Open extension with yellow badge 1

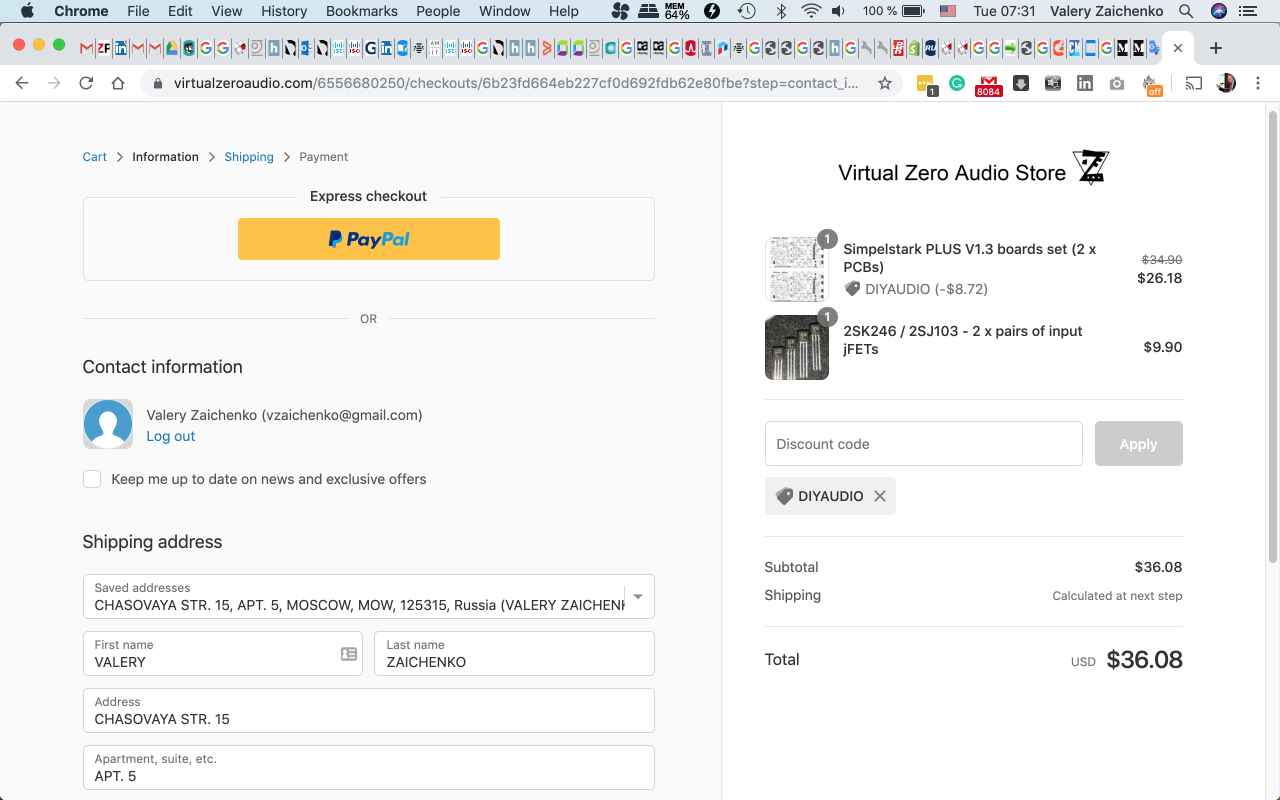click(x=925, y=85)
